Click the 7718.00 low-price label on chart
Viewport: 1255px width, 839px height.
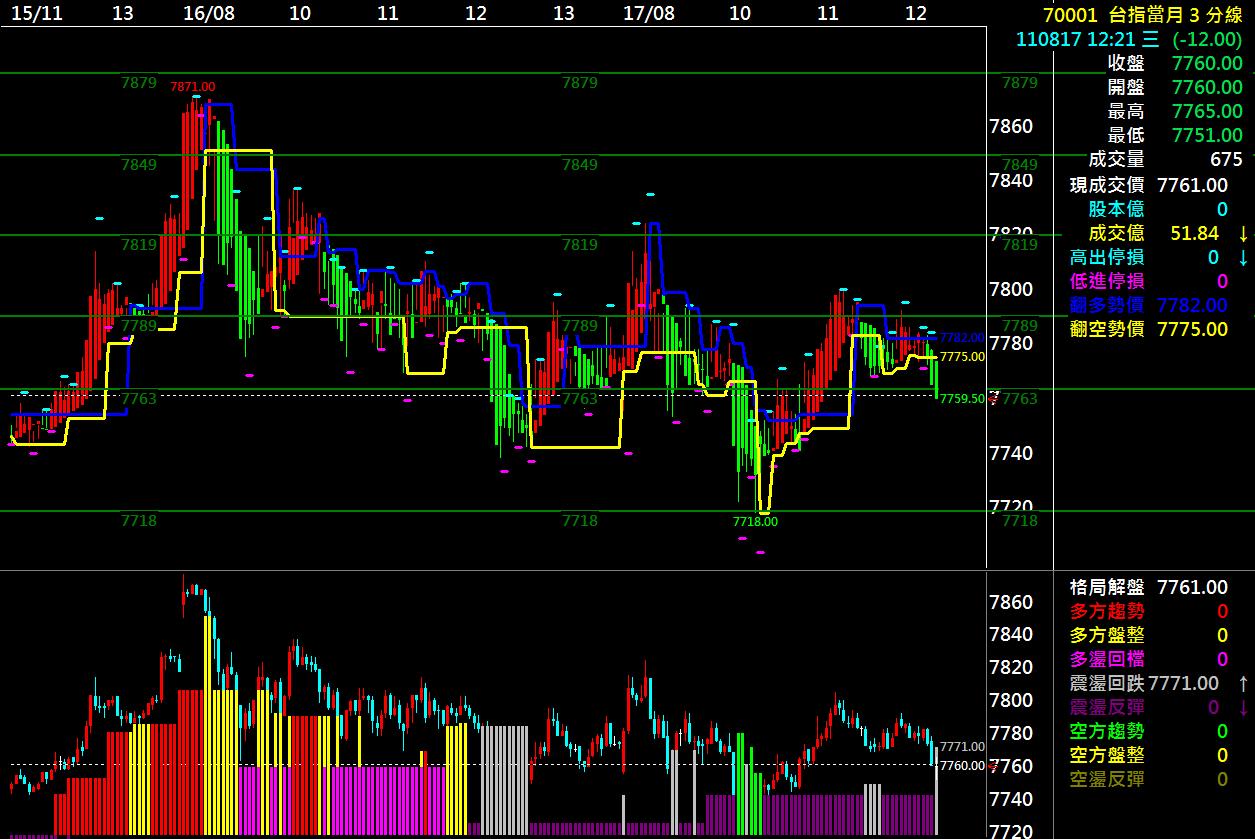click(x=755, y=521)
